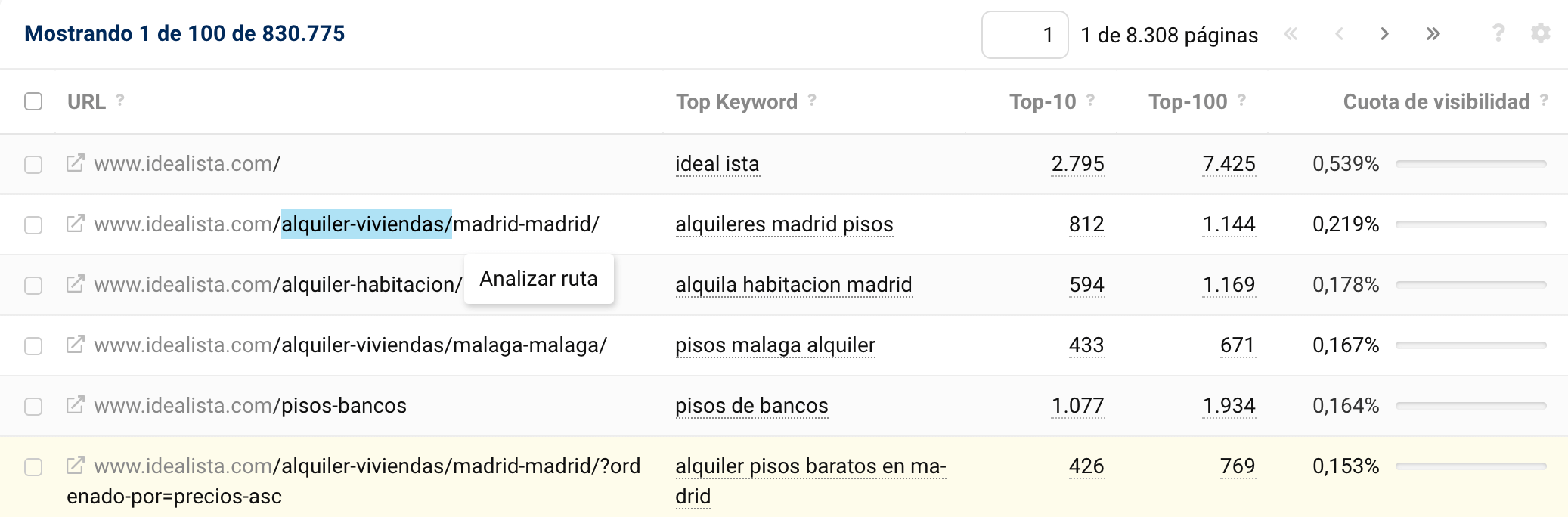Show help for Top Keyword column
Viewport: 1568px width, 517px height.
pos(812,100)
